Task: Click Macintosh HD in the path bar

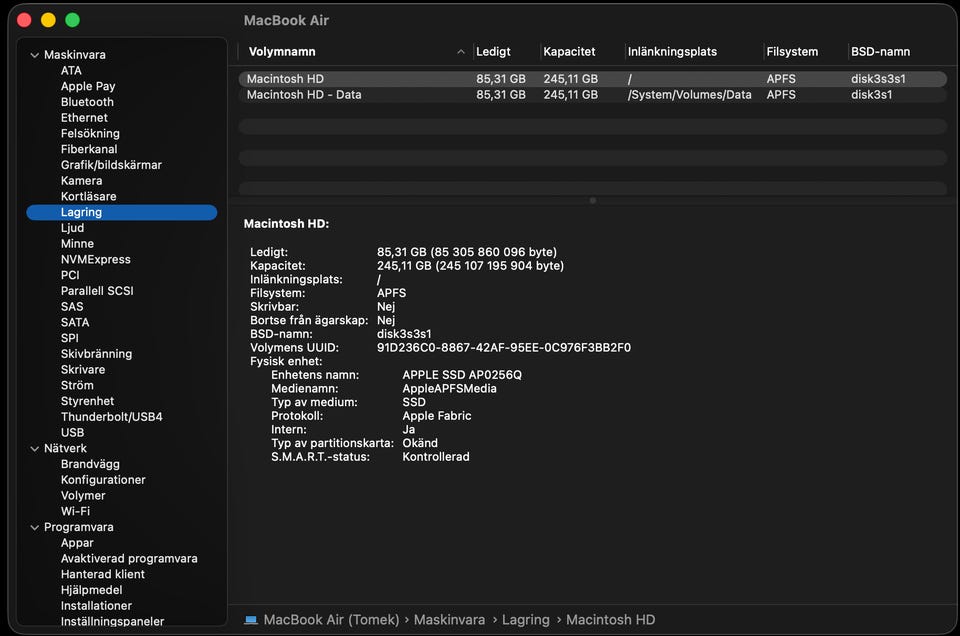Action: [610, 620]
